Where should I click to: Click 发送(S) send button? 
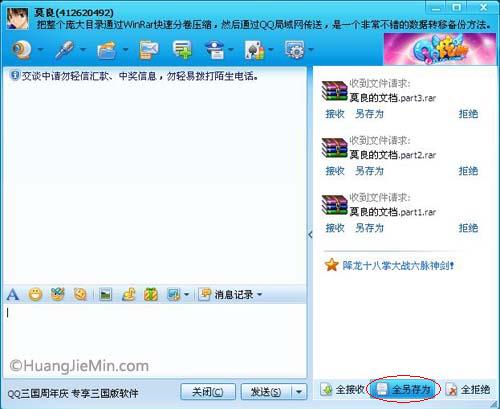266,392
